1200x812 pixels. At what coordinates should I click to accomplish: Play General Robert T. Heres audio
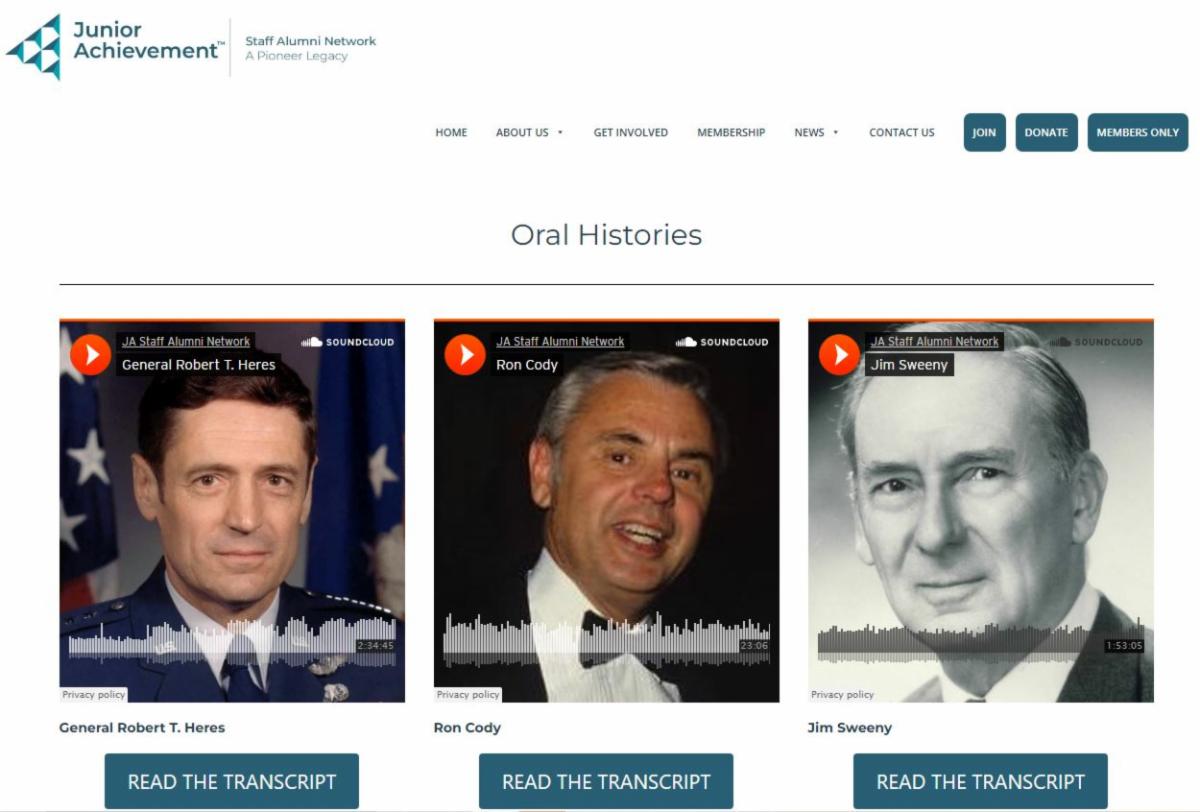(90, 354)
